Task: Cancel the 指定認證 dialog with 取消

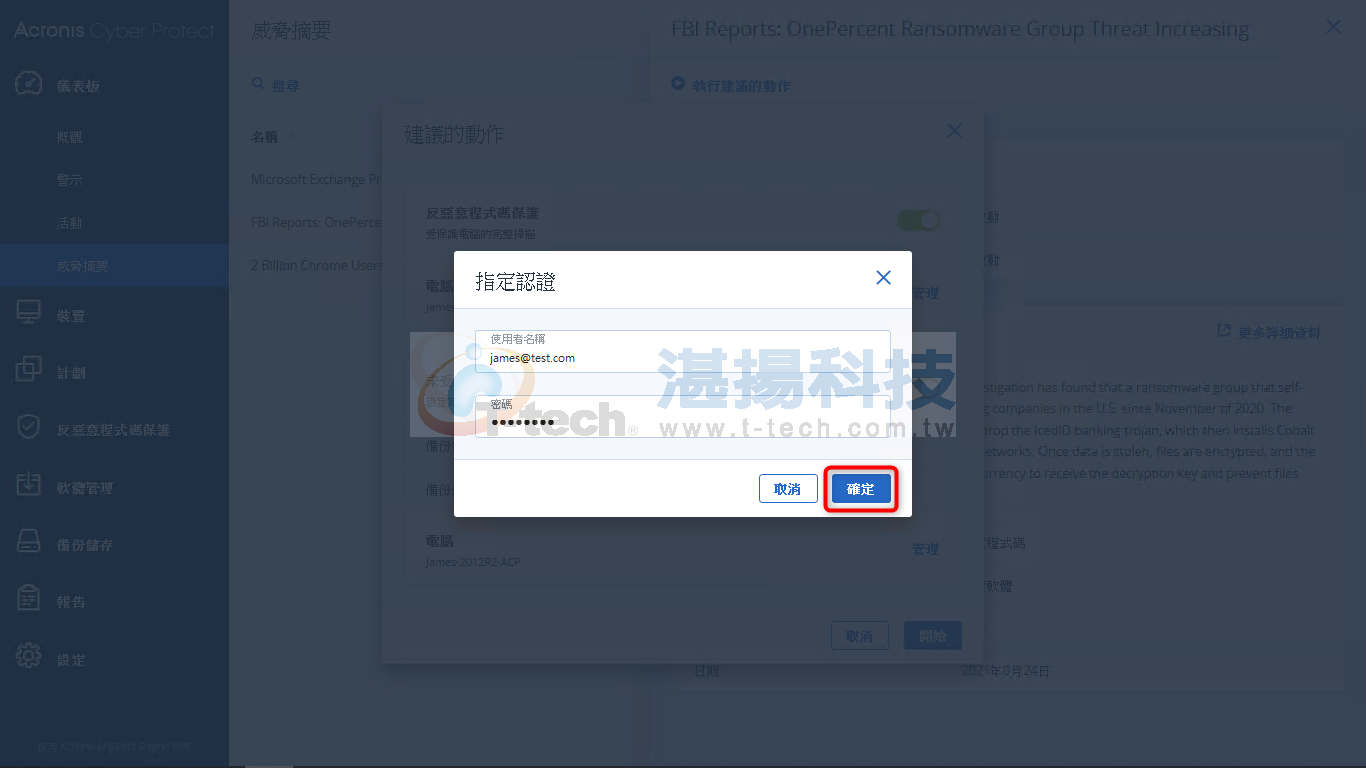Action: (x=787, y=489)
